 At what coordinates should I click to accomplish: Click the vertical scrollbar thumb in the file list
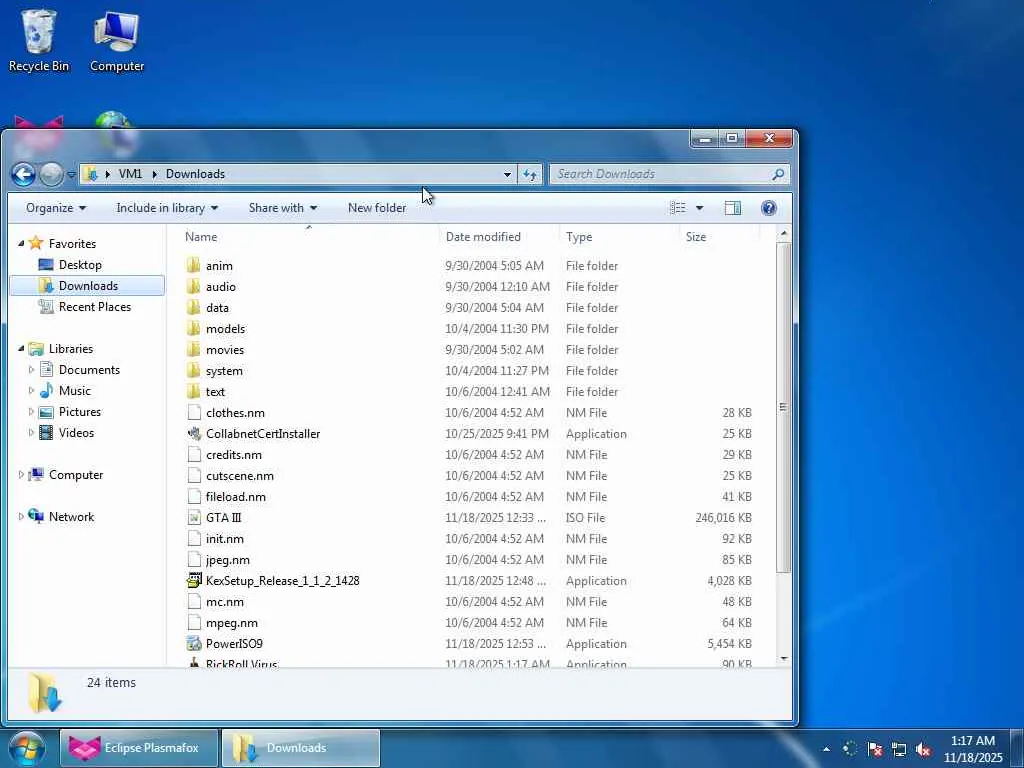(784, 407)
